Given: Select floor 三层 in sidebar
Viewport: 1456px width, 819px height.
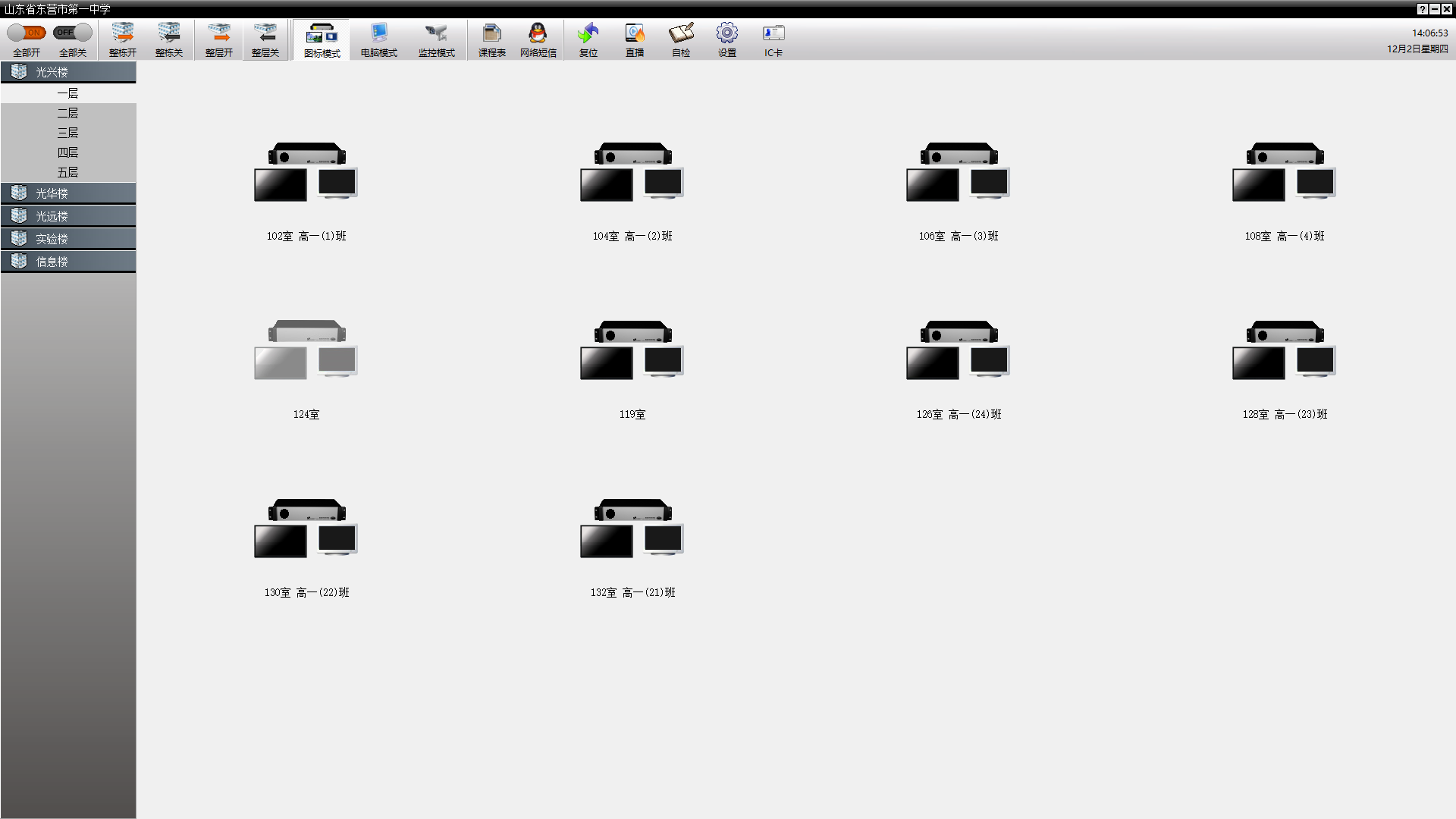Looking at the screenshot, I should (68, 133).
